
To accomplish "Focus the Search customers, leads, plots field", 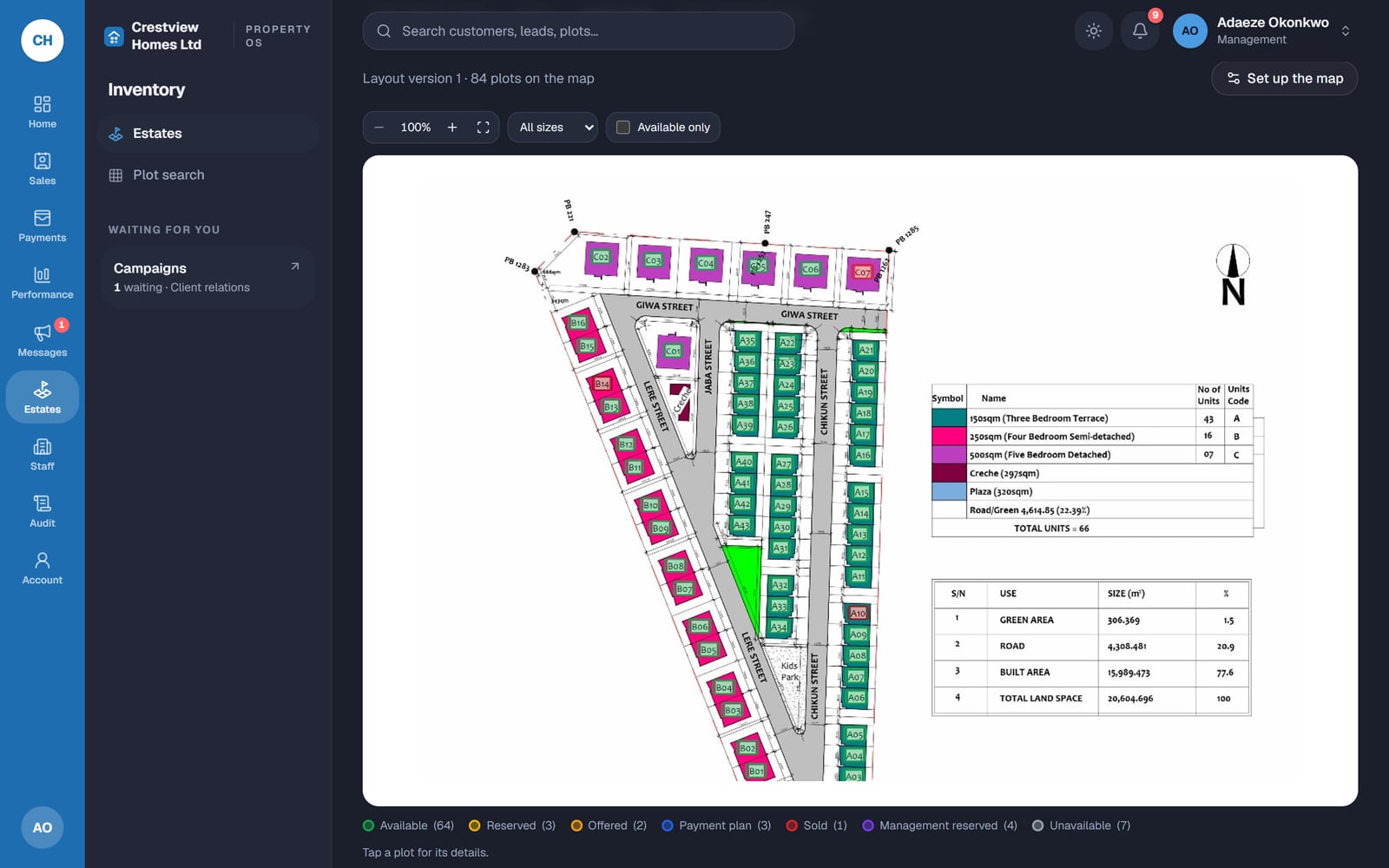I will [x=578, y=31].
